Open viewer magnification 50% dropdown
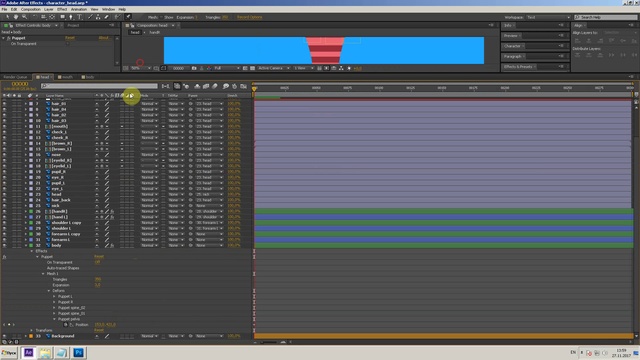Screen dimensions: 640x360 point(141,68)
